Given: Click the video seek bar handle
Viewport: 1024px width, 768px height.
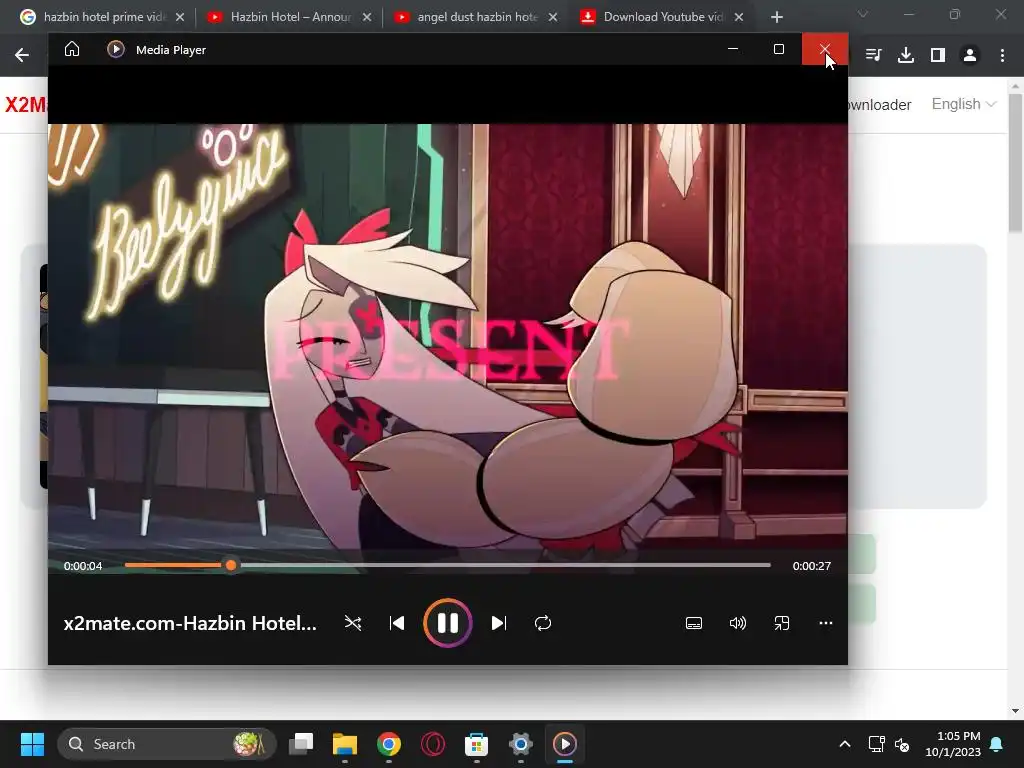Looking at the screenshot, I should point(231,566).
